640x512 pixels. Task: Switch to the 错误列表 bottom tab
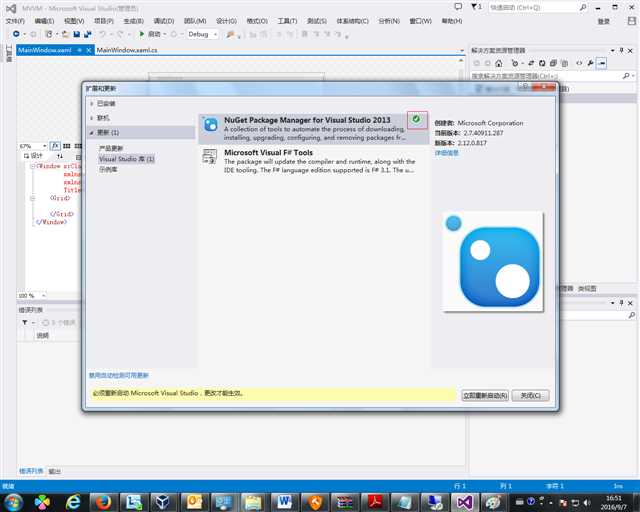pos(31,471)
